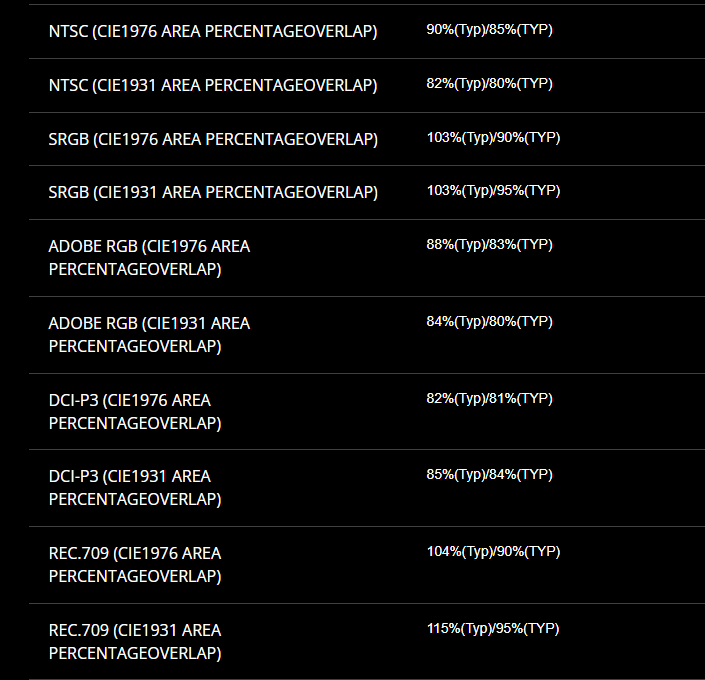705x680 pixels.
Task: Click the Adobe RGB CIE1976 label
Action: pos(149,257)
